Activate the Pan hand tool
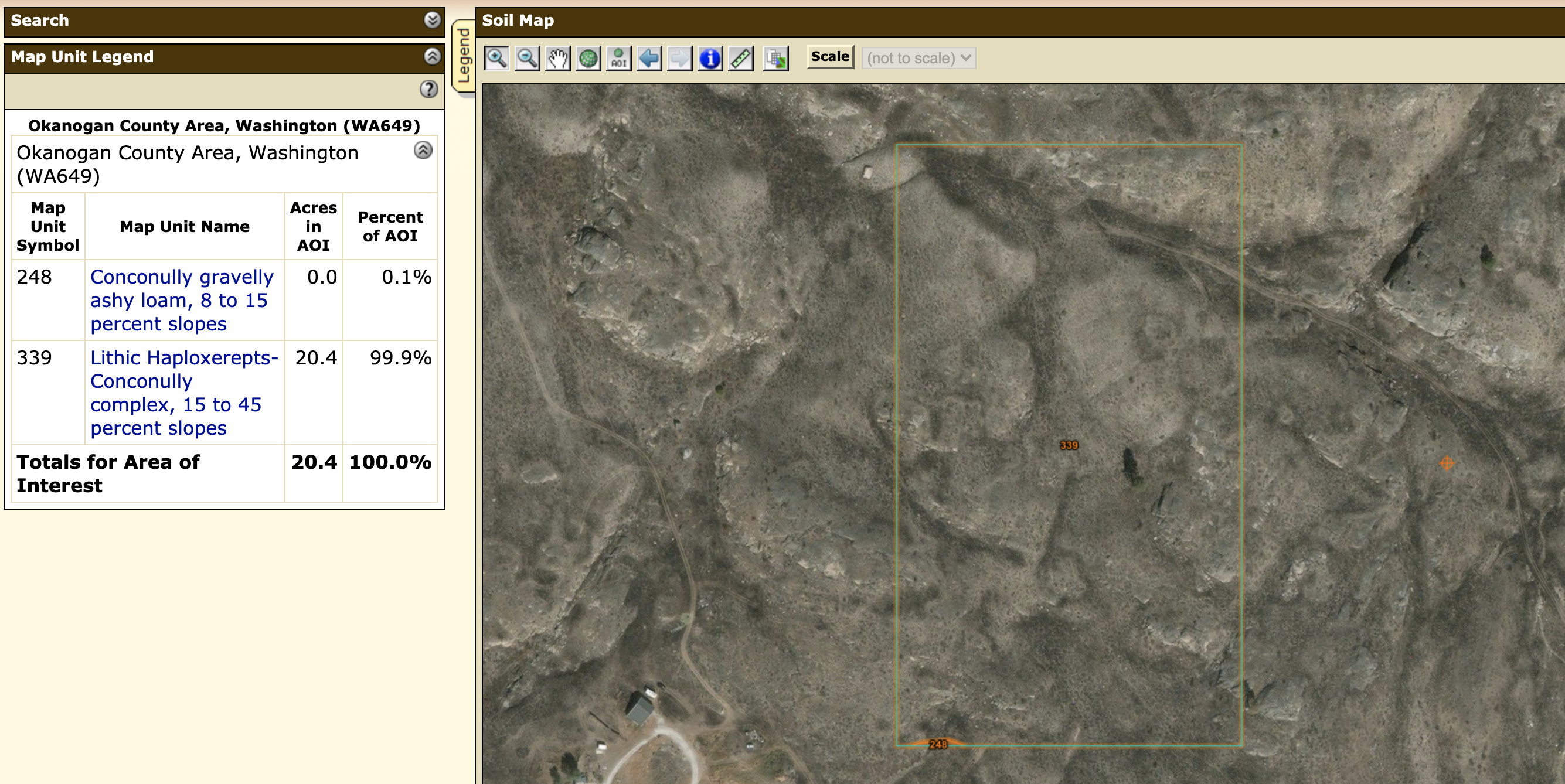The width and height of the screenshot is (1565, 784). click(x=557, y=58)
